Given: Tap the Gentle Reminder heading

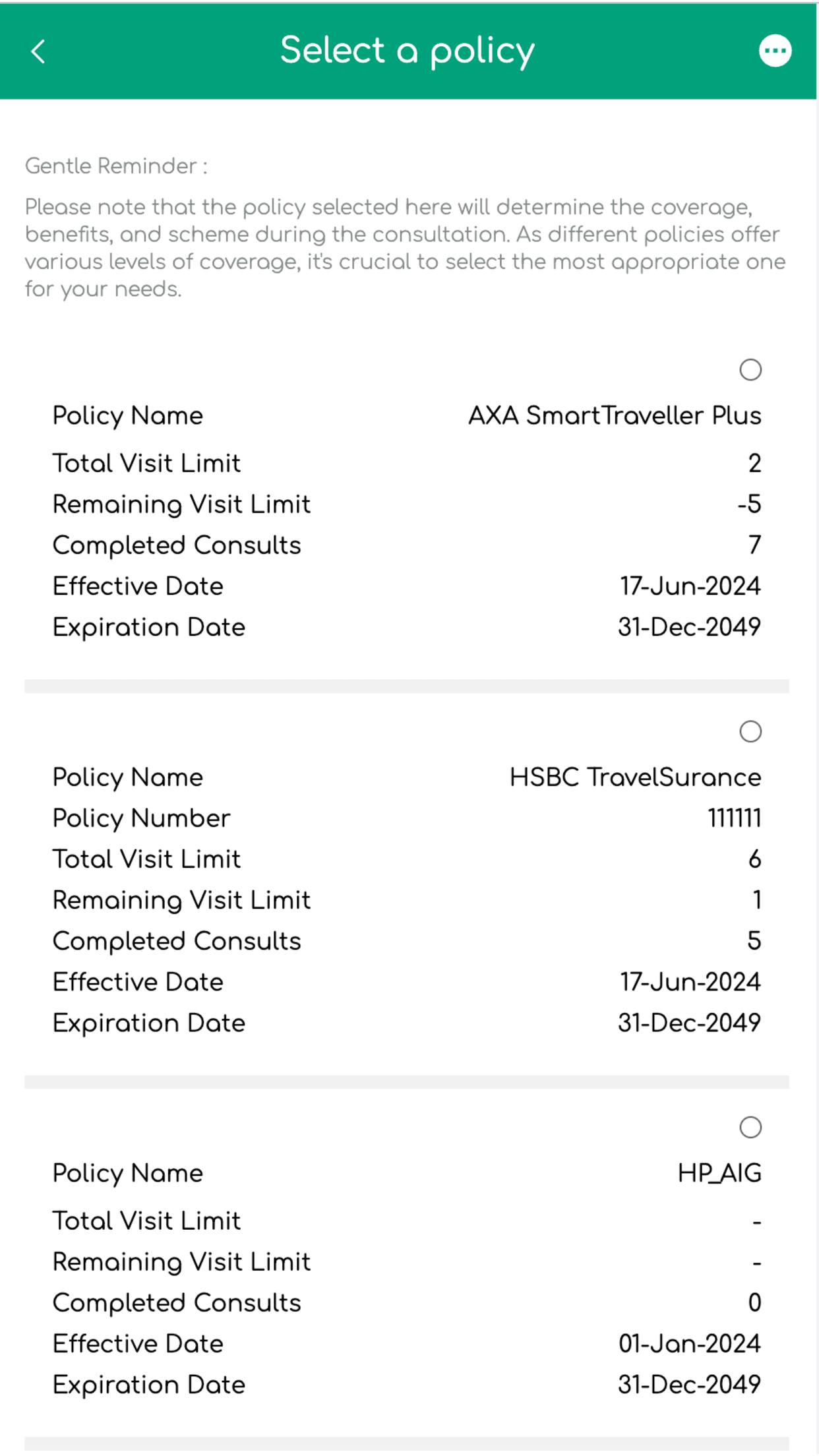Looking at the screenshot, I should tap(116, 166).
